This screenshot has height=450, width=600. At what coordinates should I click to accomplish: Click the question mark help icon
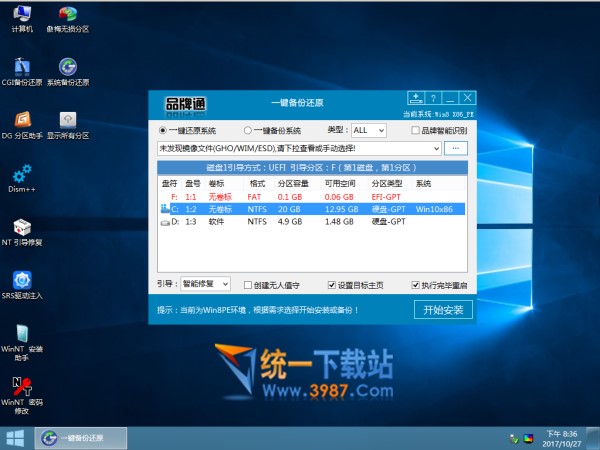pos(433,98)
